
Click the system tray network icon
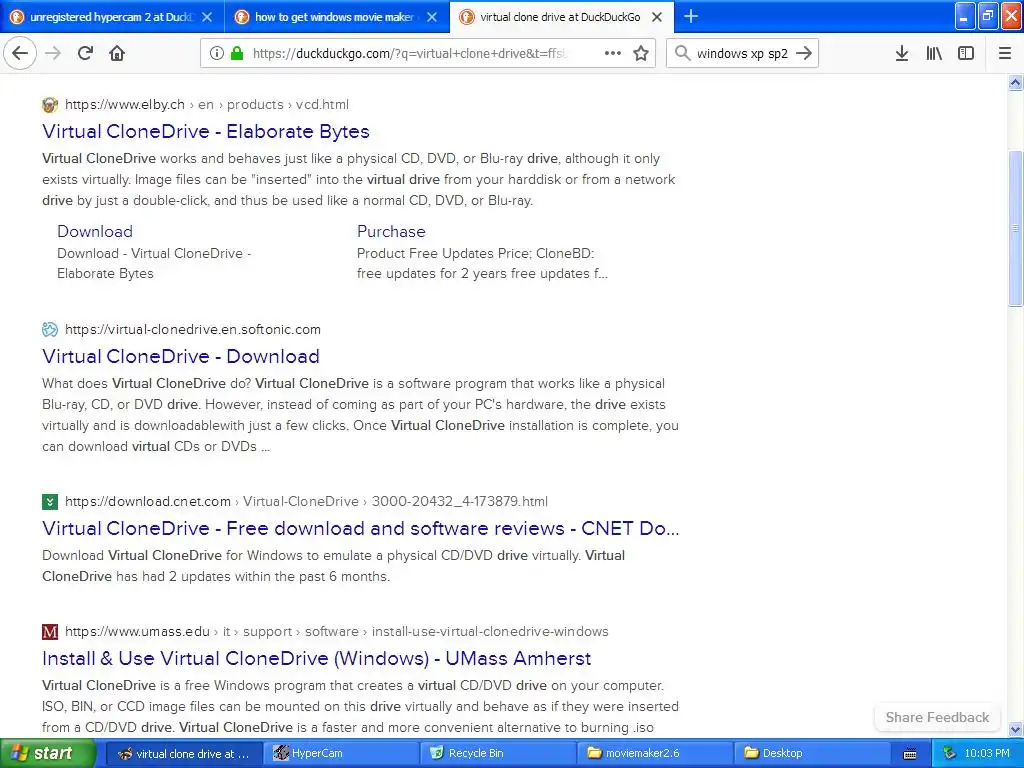949,753
